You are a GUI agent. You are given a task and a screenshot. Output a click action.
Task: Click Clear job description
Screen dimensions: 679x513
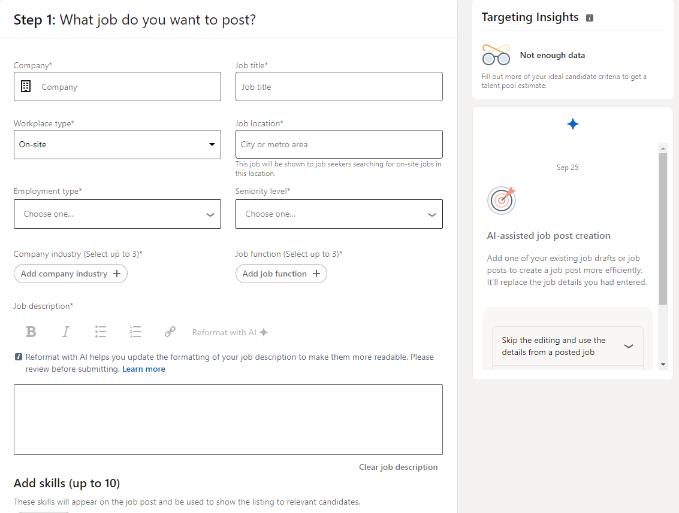pyautogui.click(x=398, y=467)
